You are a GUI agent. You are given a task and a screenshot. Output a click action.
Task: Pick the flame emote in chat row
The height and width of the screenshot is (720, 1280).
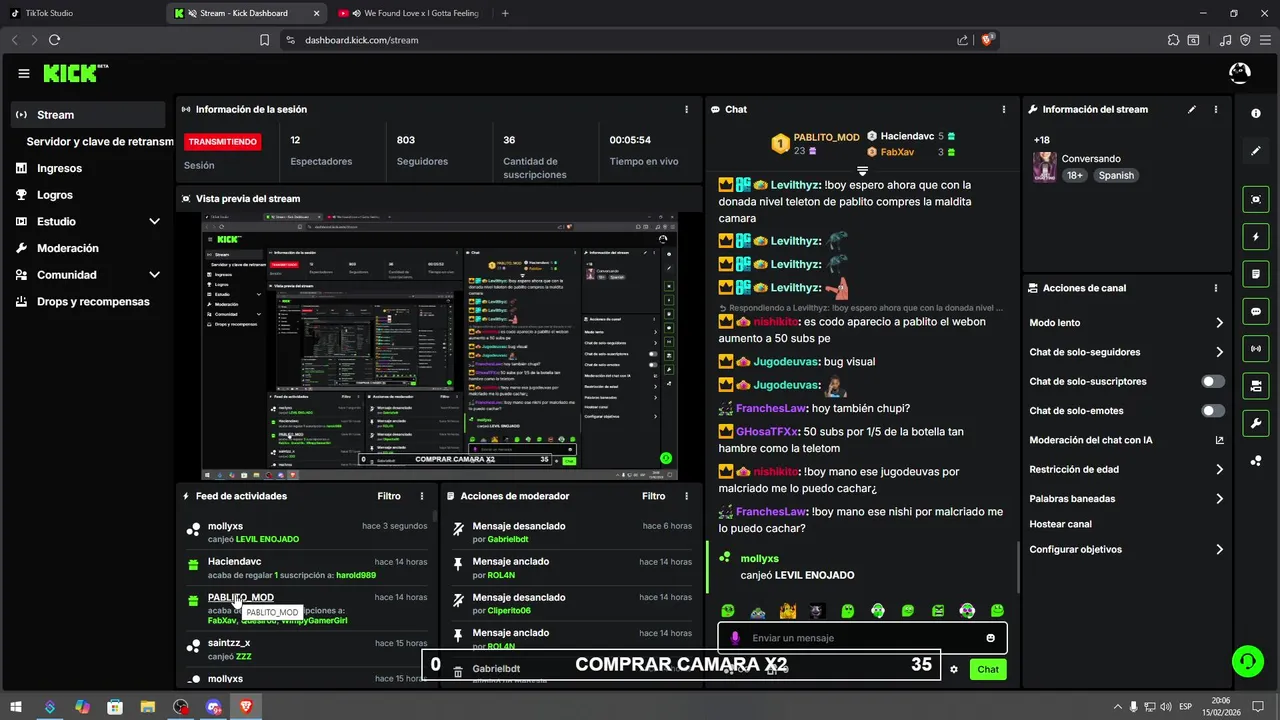pos(788,611)
